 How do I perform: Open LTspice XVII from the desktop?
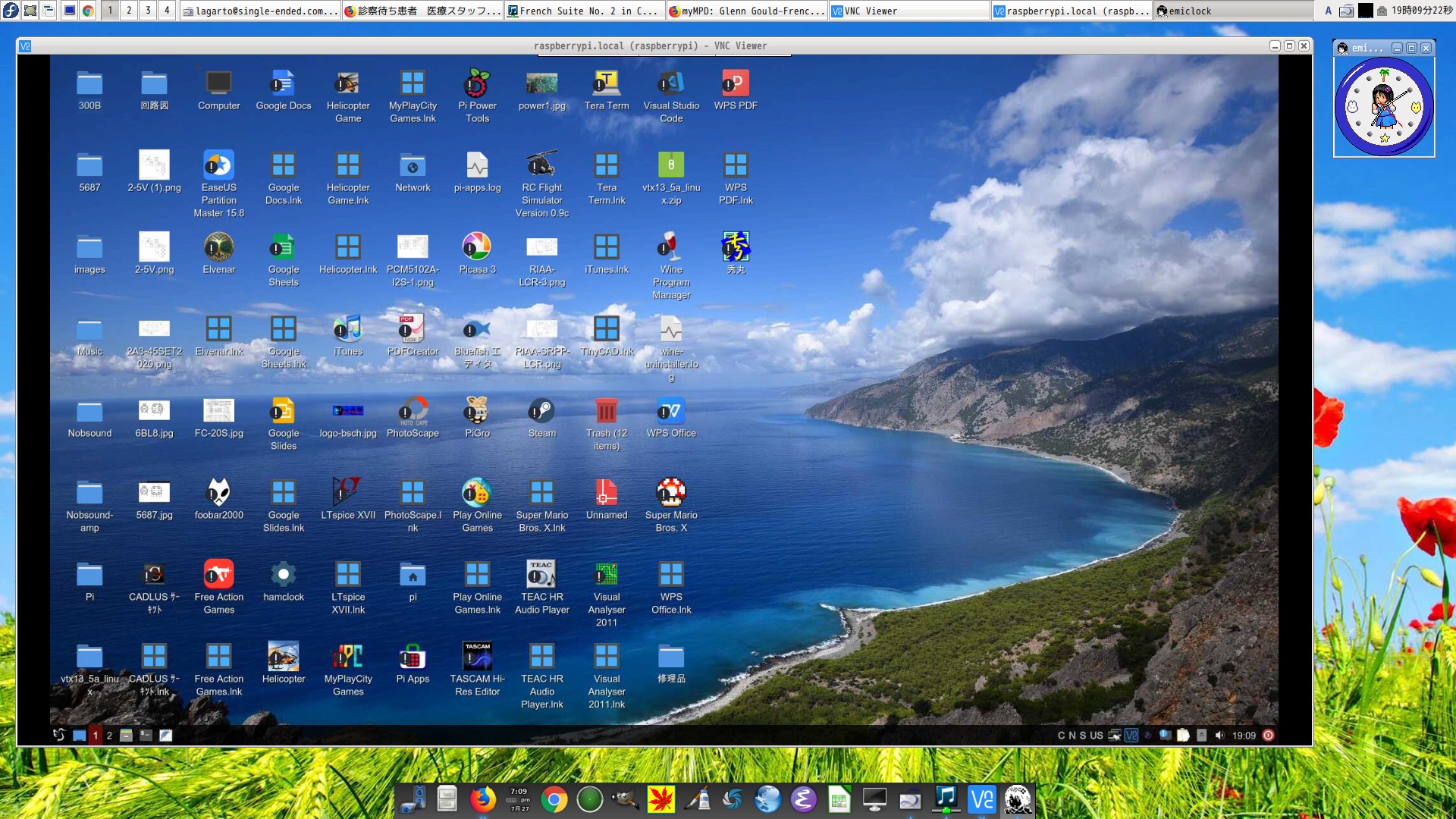348,493
